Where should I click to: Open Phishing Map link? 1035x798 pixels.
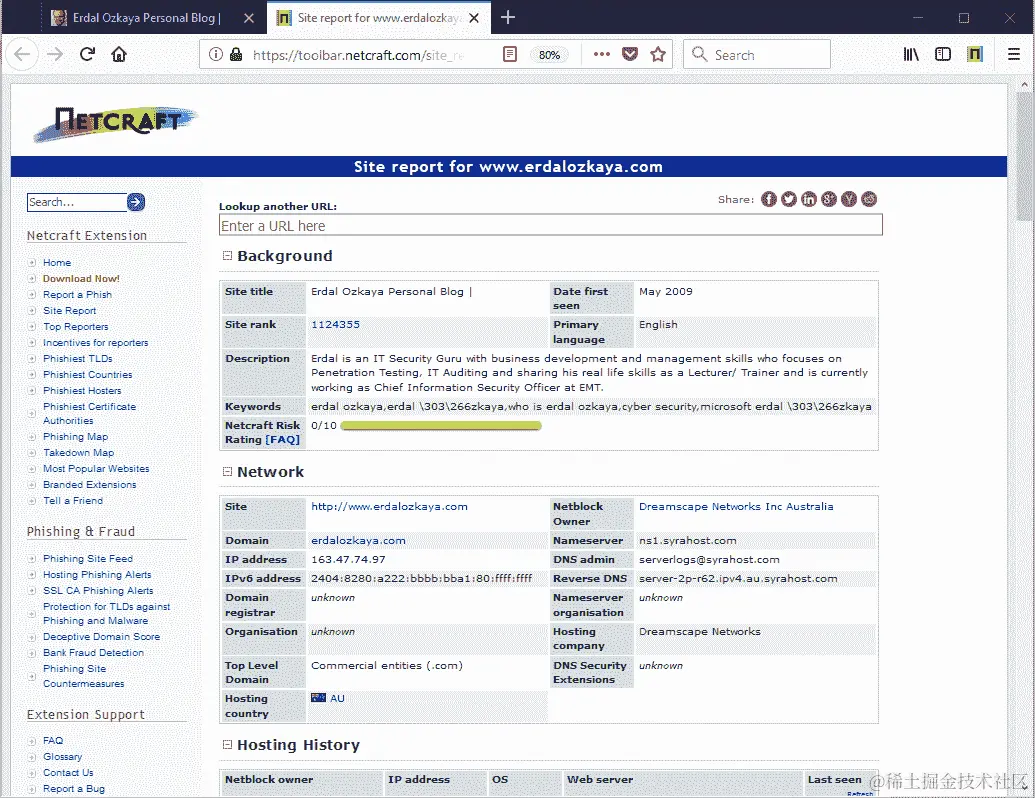75,436
